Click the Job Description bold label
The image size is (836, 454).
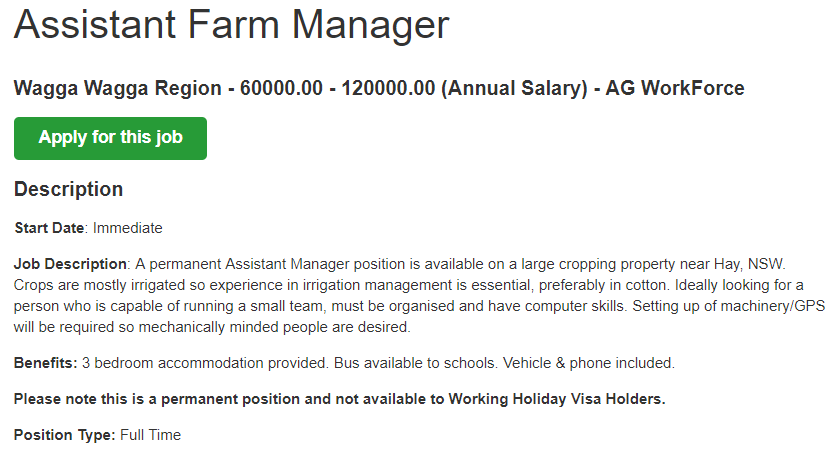coord(70,264)
